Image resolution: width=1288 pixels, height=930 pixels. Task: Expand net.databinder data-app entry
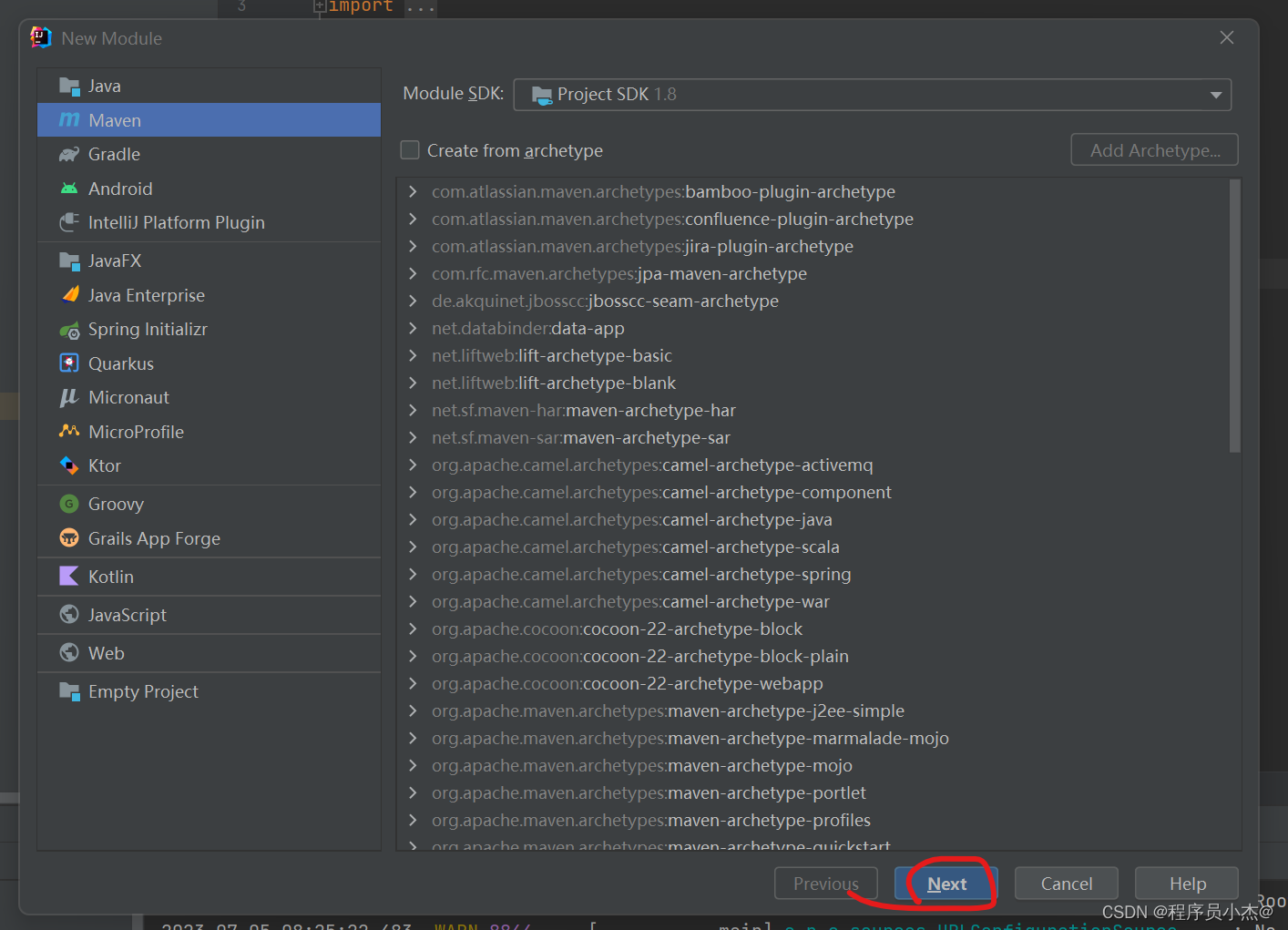coord(413,328)
